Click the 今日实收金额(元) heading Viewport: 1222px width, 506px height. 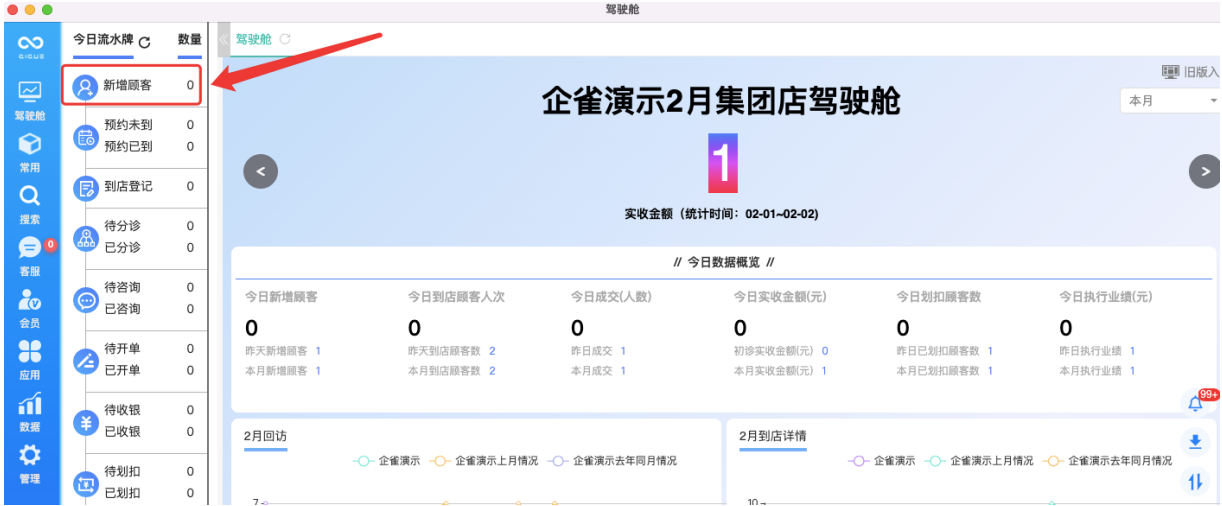(x=780, y=297)
